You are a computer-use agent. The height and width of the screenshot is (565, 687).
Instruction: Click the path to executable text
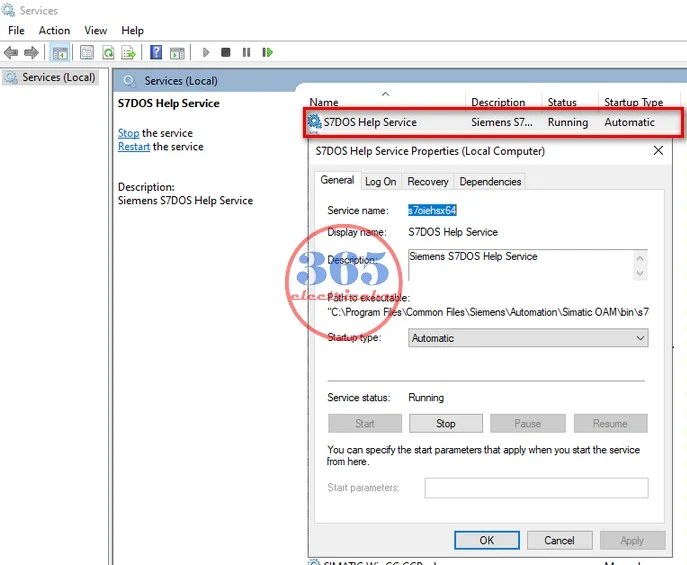tap(488, 312)
